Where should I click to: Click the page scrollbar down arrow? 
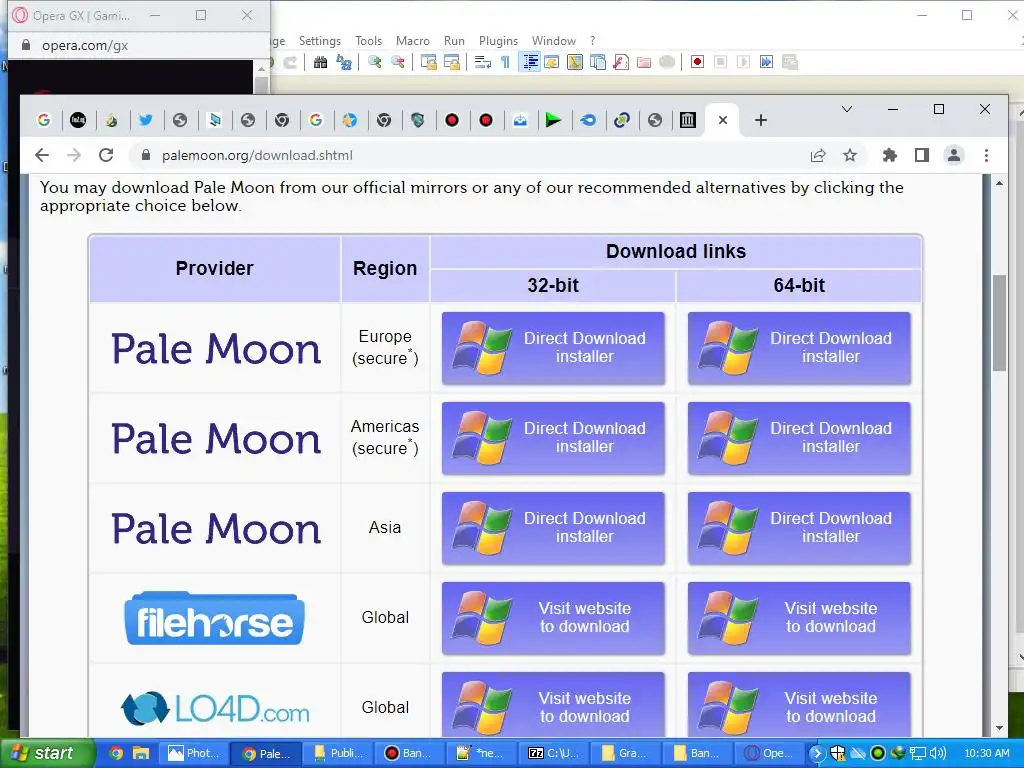(999, 728)
